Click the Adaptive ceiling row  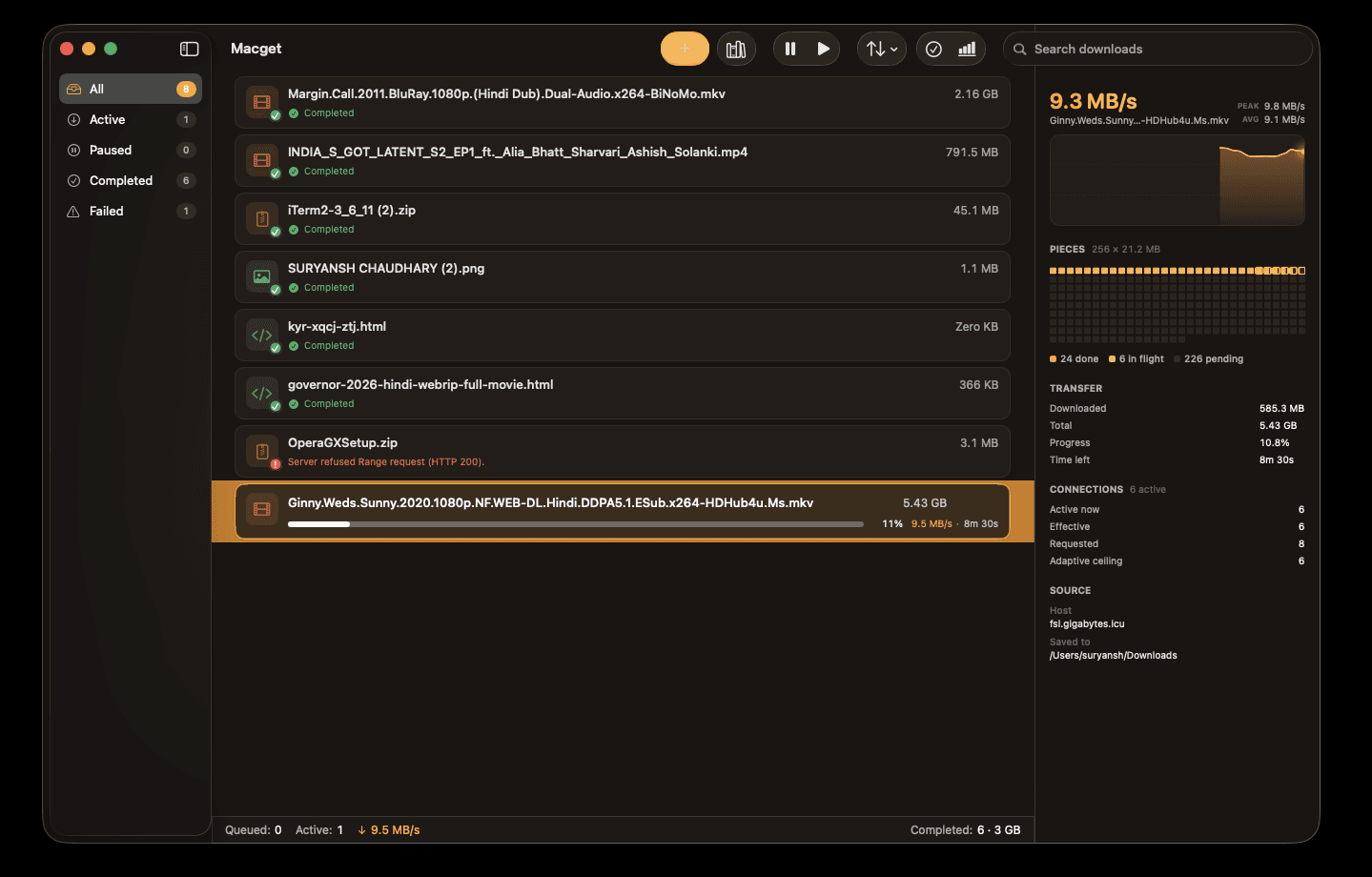[x=1177, y=561]
